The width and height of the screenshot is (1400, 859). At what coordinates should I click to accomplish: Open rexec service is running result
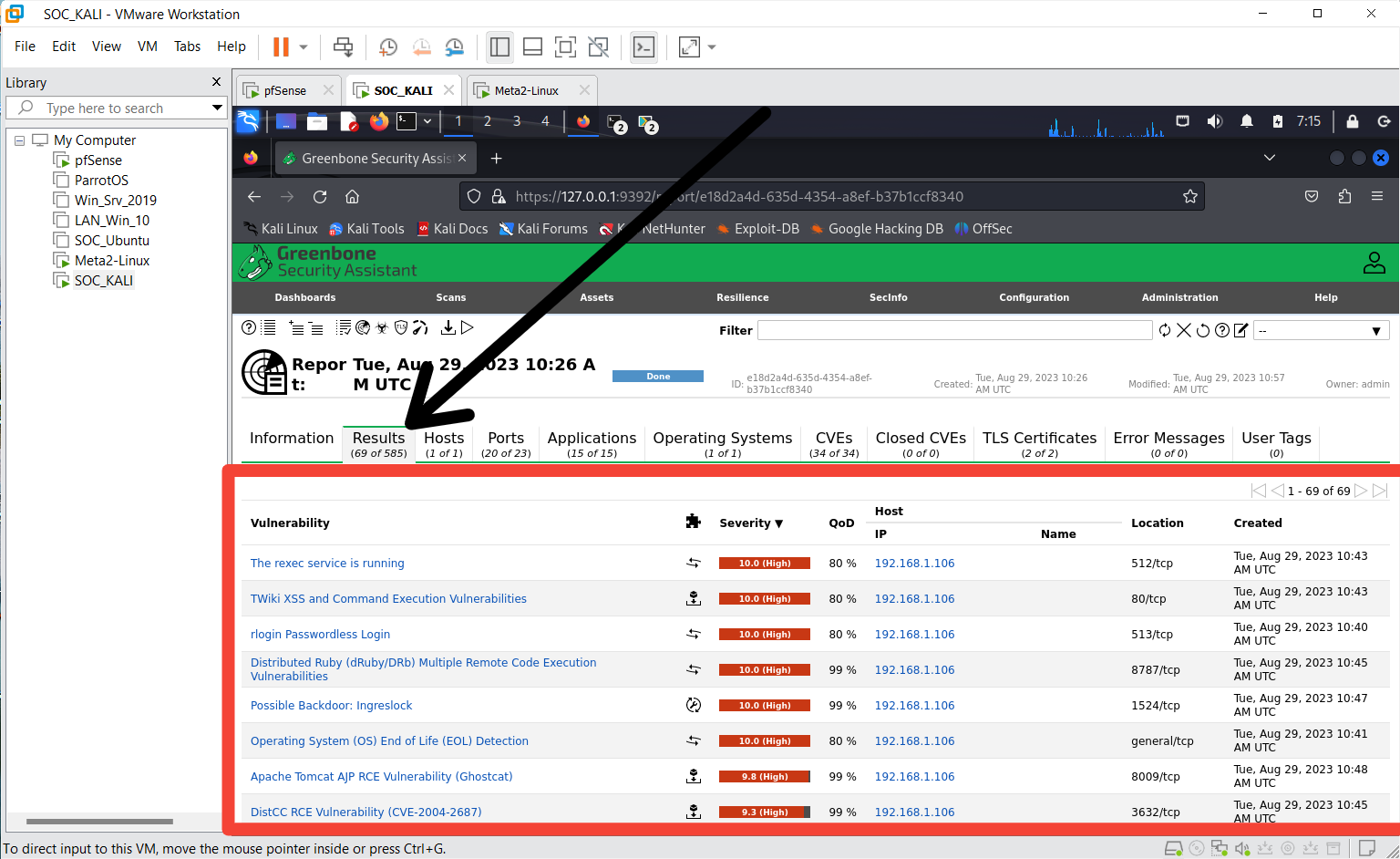327,564
